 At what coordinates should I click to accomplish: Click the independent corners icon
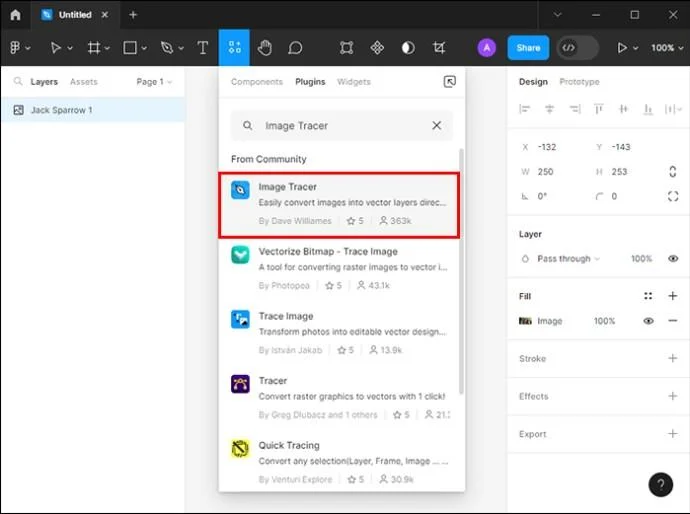point(673,196)
